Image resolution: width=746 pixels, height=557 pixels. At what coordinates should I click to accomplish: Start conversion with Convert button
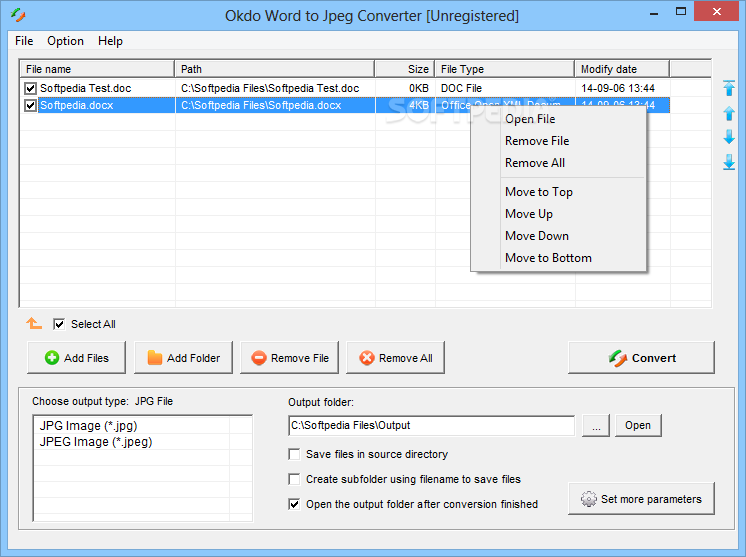tap(641, 358)
